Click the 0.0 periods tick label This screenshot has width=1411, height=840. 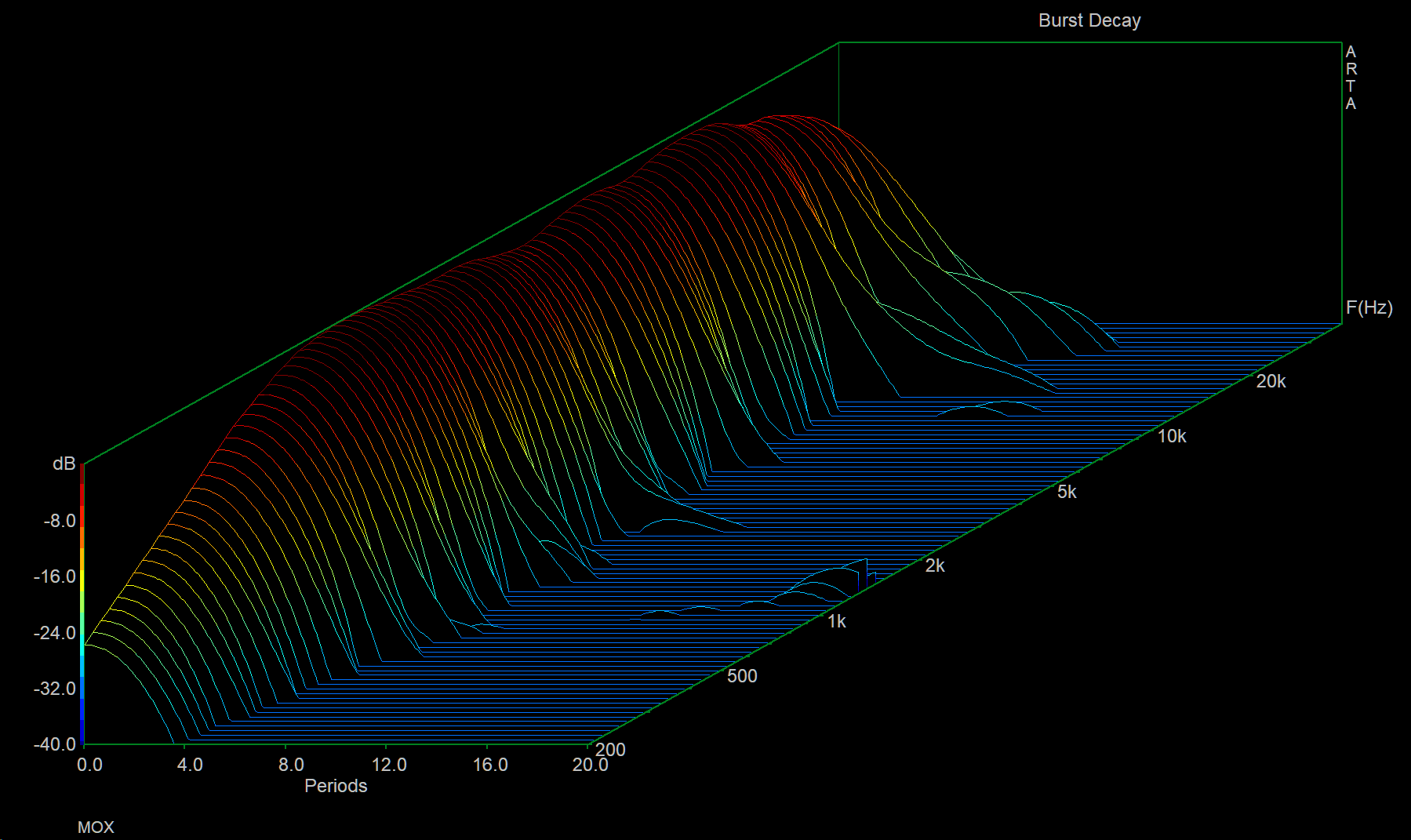tap(89, 765)
